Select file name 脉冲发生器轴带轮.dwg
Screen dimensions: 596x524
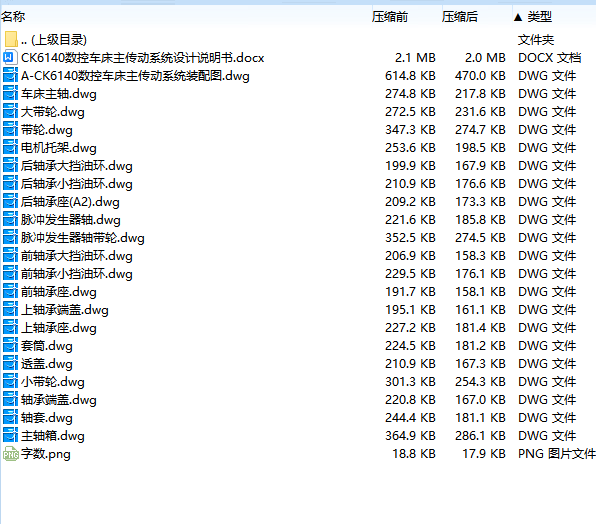point(83,238)
